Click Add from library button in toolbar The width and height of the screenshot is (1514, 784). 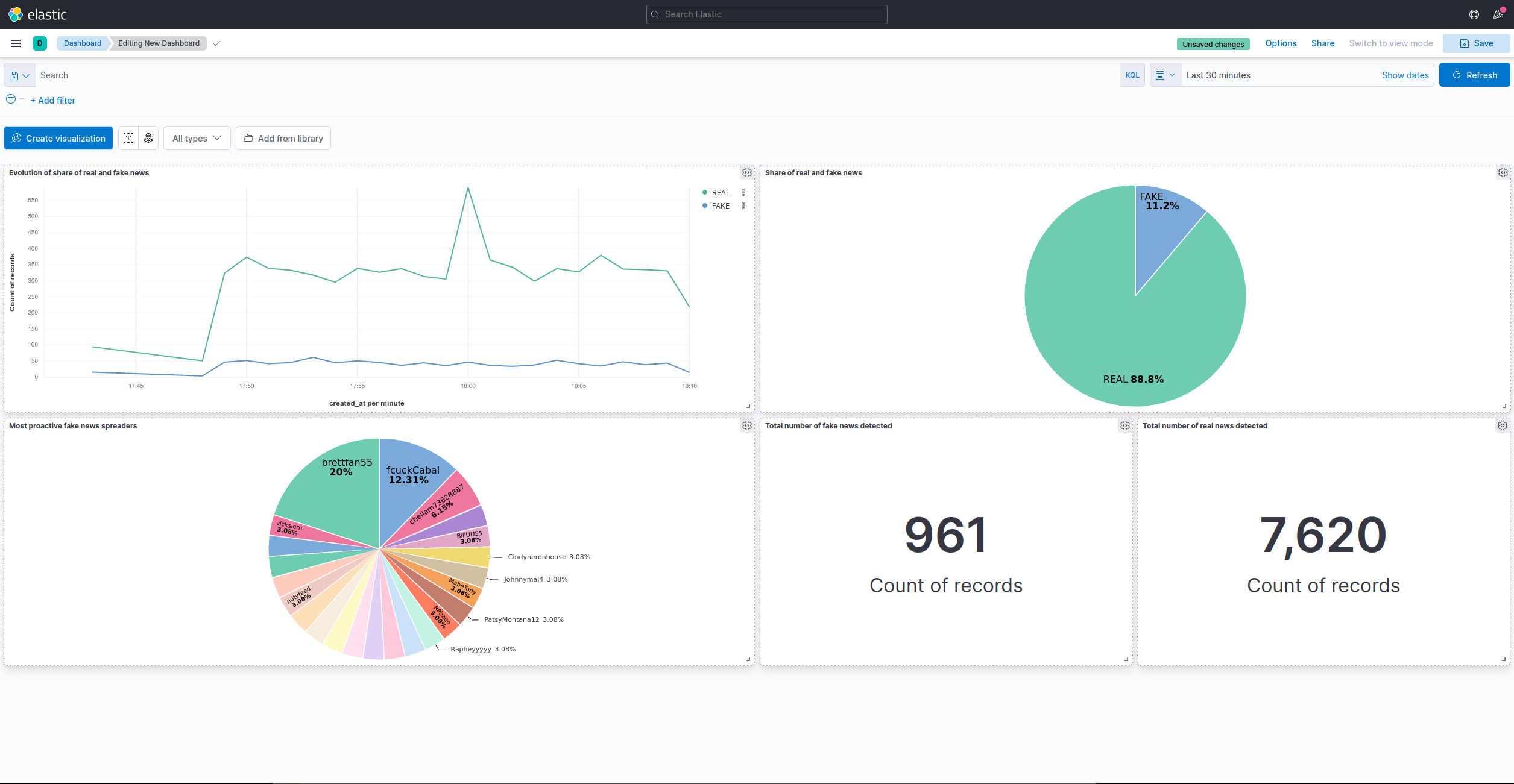pyautogui.click(x=283, y=138)
